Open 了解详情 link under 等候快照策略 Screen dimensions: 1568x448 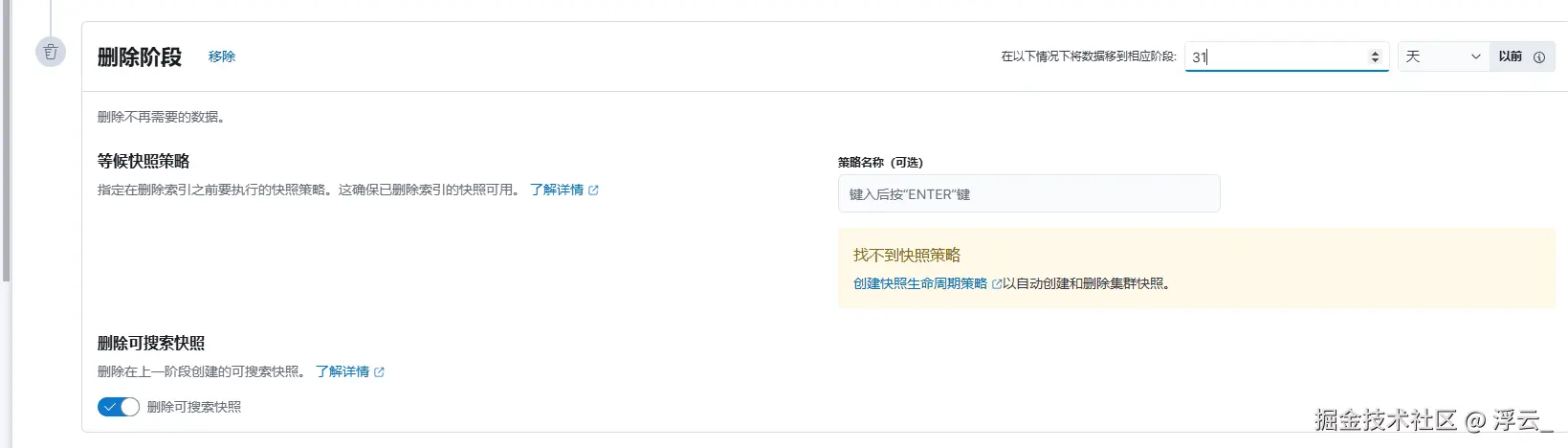click(x=557, y=190)
